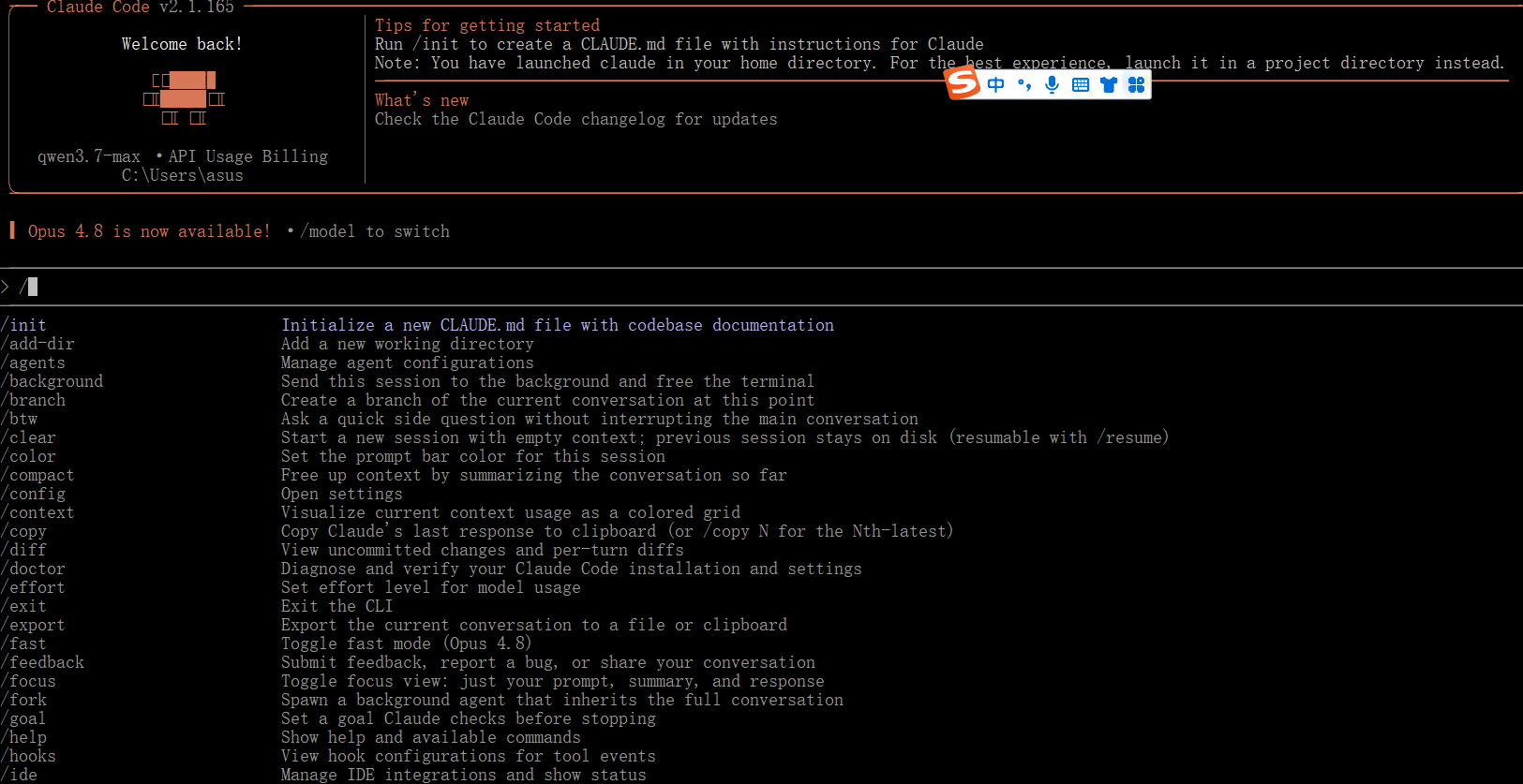Select the /btw command
The height and width of the screenshot is (784, 1523).
point(19,419)
